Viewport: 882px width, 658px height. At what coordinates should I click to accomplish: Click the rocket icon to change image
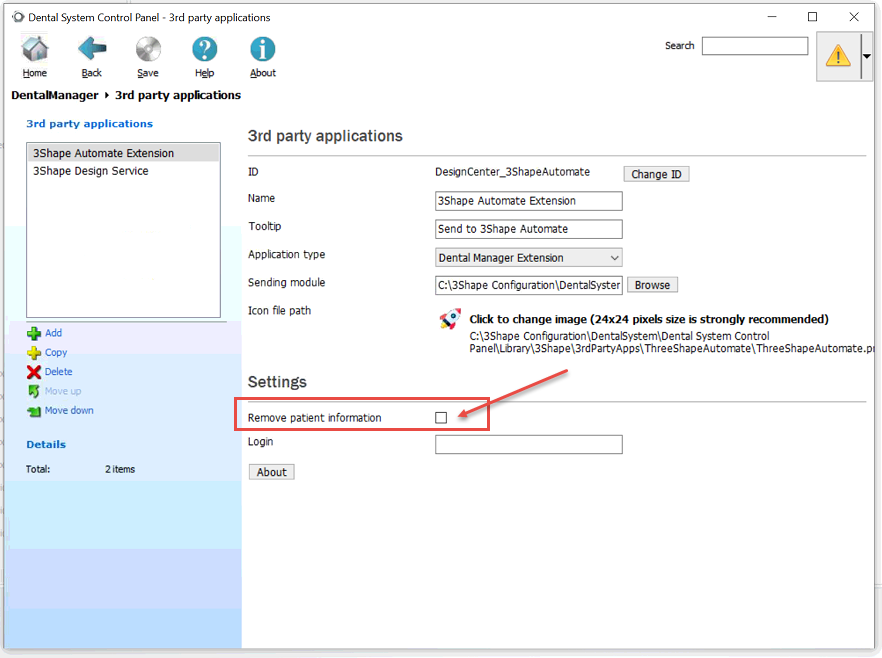(x=450, y=319)
